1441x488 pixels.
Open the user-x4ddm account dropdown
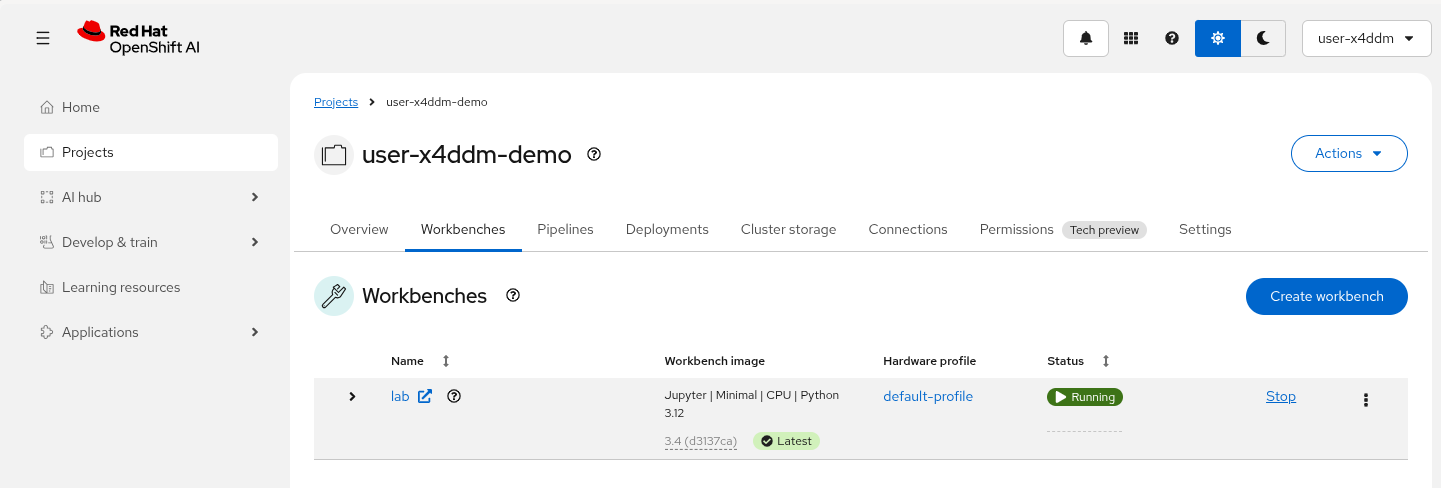click(1366, 38)
